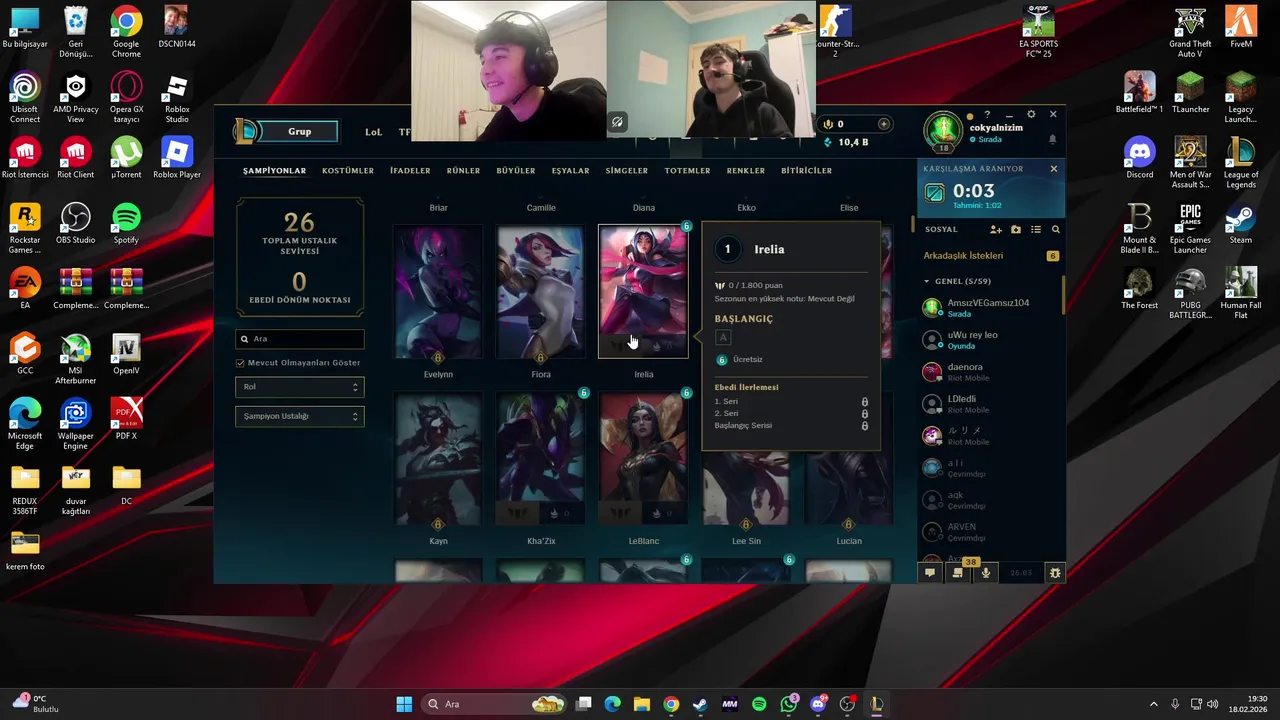Open Discord desktop shortcut

(1140, 157)
